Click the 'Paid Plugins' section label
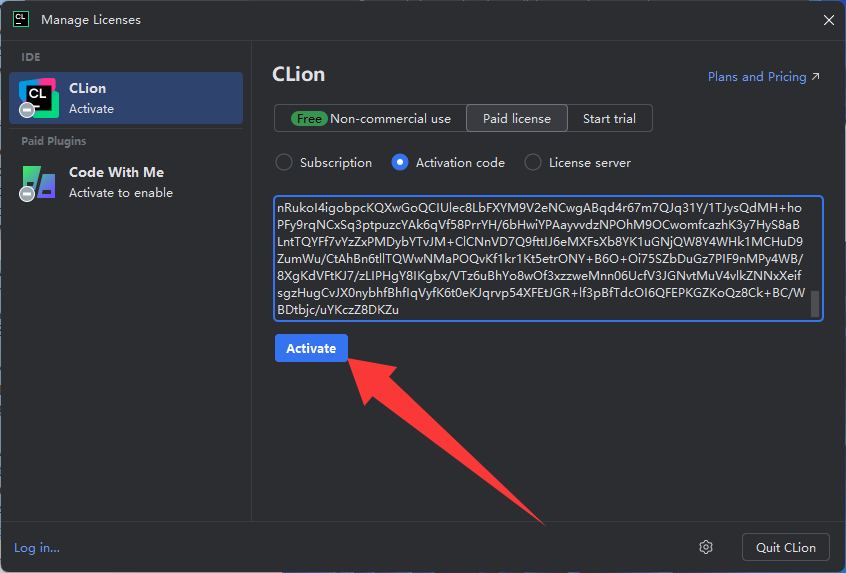Image resolution: width=846 pixels, height=573 pixels. [53, 141]
